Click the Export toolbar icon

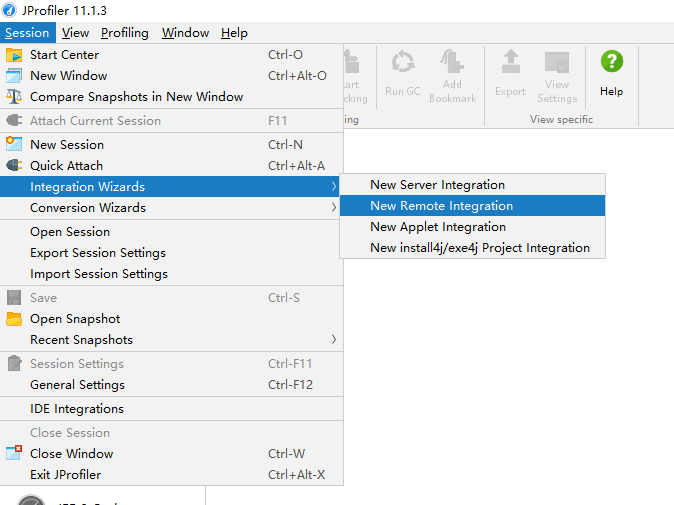(x=511, y=61)
